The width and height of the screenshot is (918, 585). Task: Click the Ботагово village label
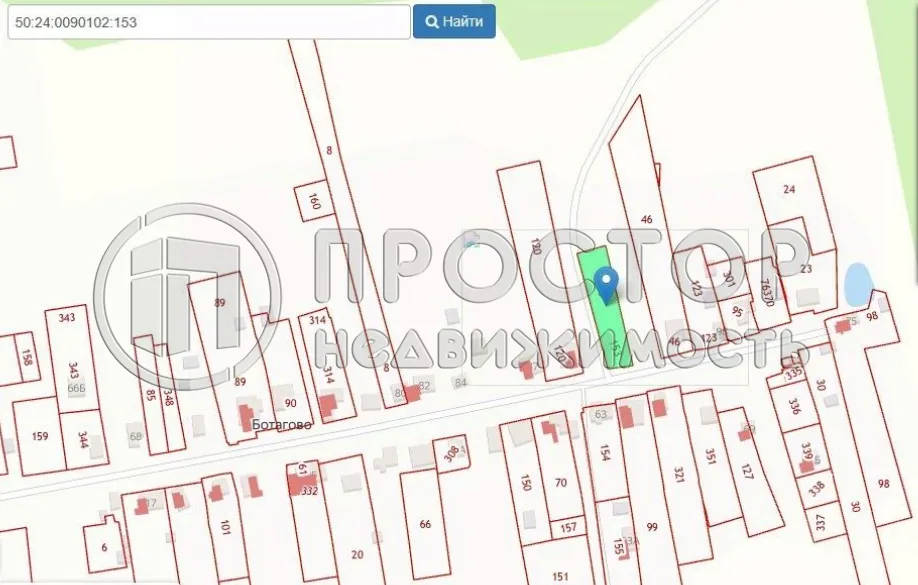282,424
